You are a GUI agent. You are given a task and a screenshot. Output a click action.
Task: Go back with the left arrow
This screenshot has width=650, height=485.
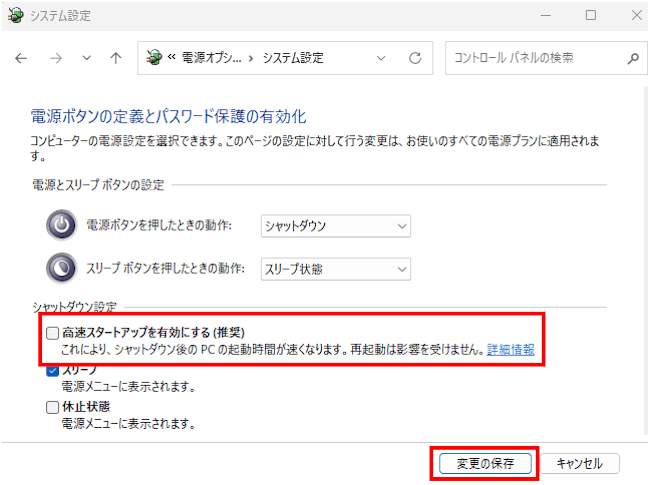(21, 58)
